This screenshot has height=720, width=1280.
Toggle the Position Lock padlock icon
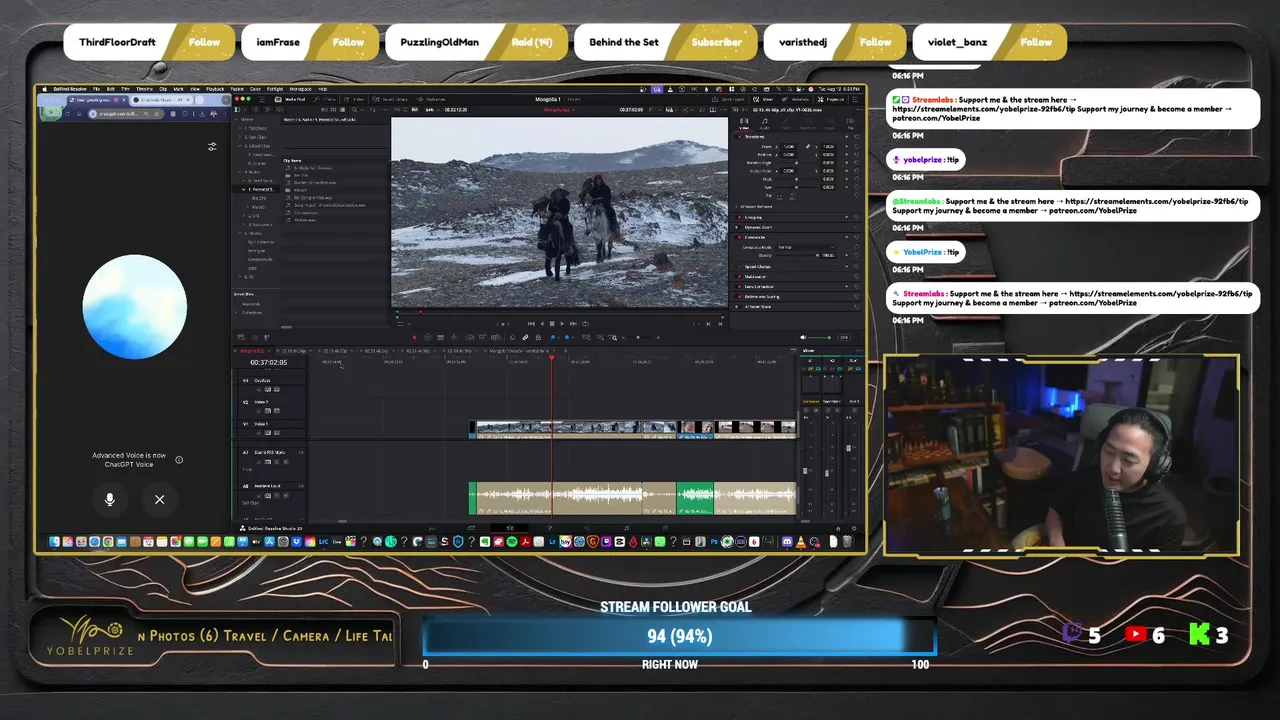[x=538, y=337]
